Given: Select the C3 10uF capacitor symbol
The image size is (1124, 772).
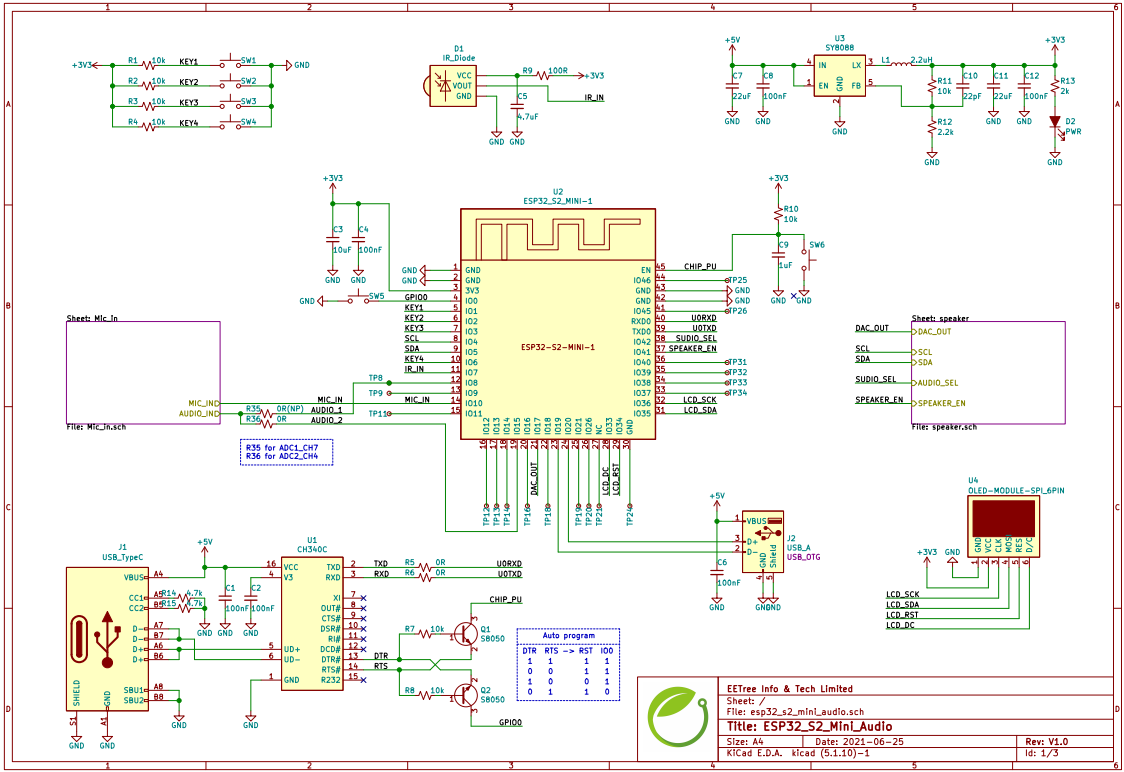Looking at the screenshot, I should pyautogui.click(x=333, y=241).
